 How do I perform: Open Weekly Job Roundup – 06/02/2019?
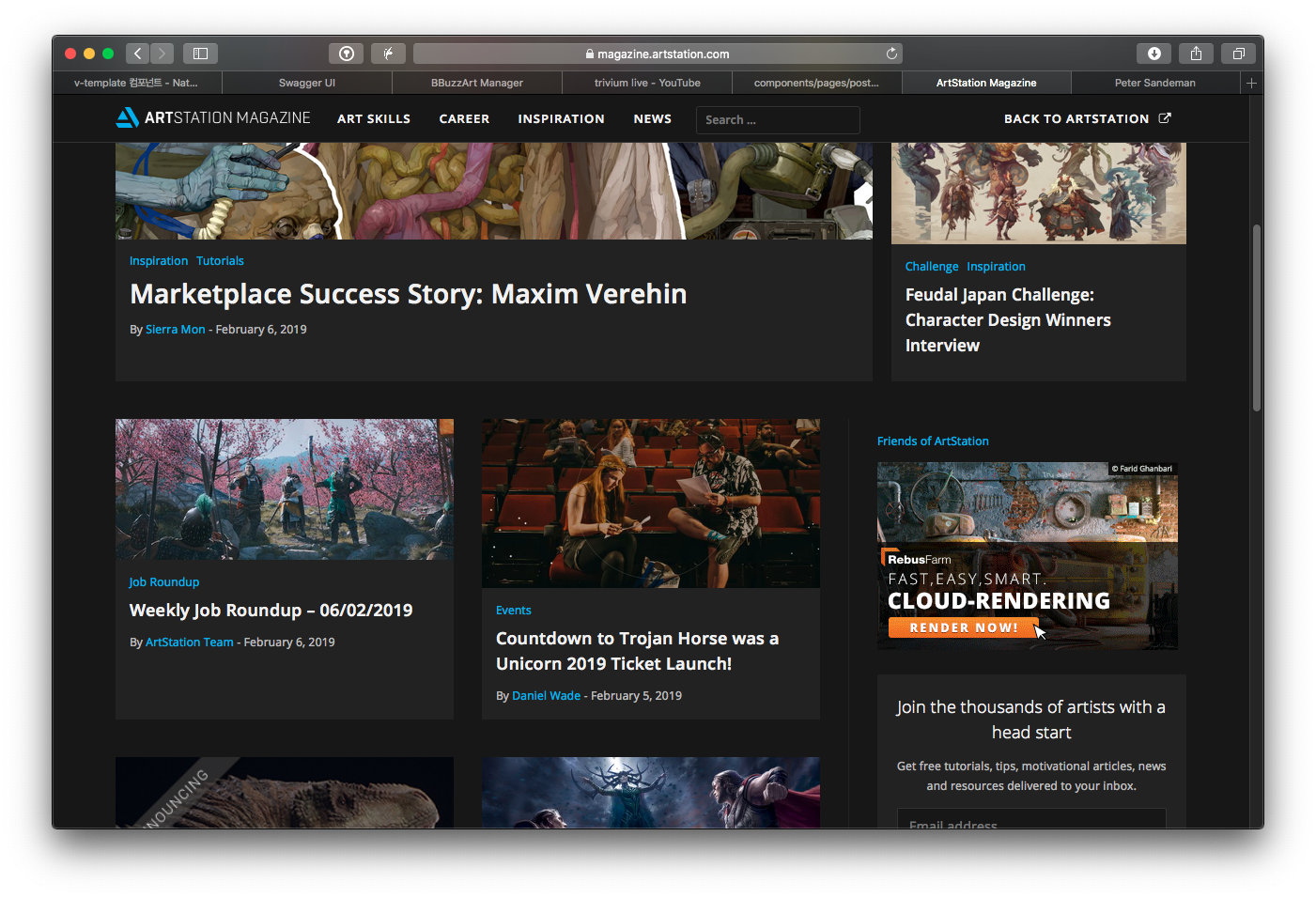coord(271,611)
